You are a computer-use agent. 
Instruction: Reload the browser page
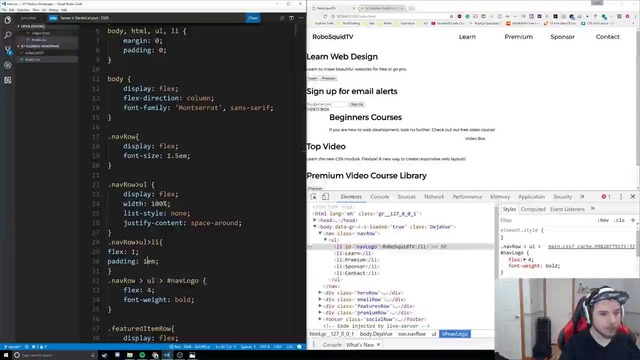coord(325,16)
